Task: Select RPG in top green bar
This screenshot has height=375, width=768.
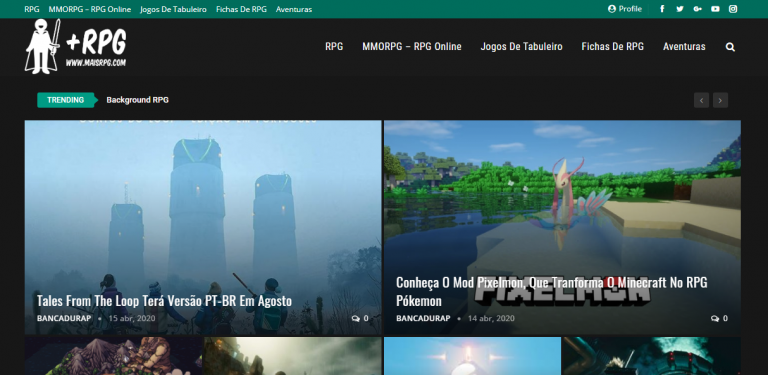Action: [x=32, y=9]
